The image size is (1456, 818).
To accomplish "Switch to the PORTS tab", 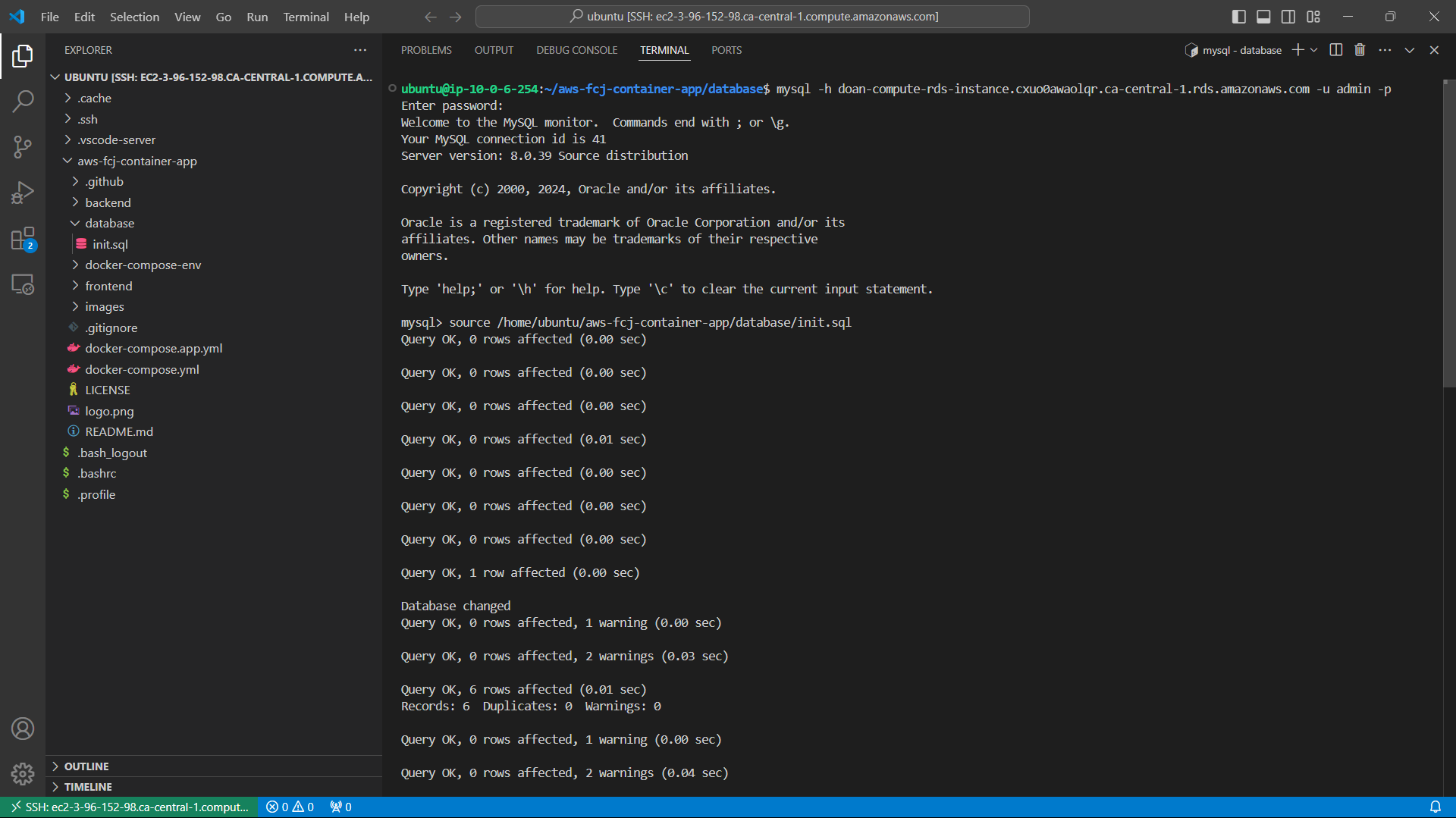I will click(726, 50).
